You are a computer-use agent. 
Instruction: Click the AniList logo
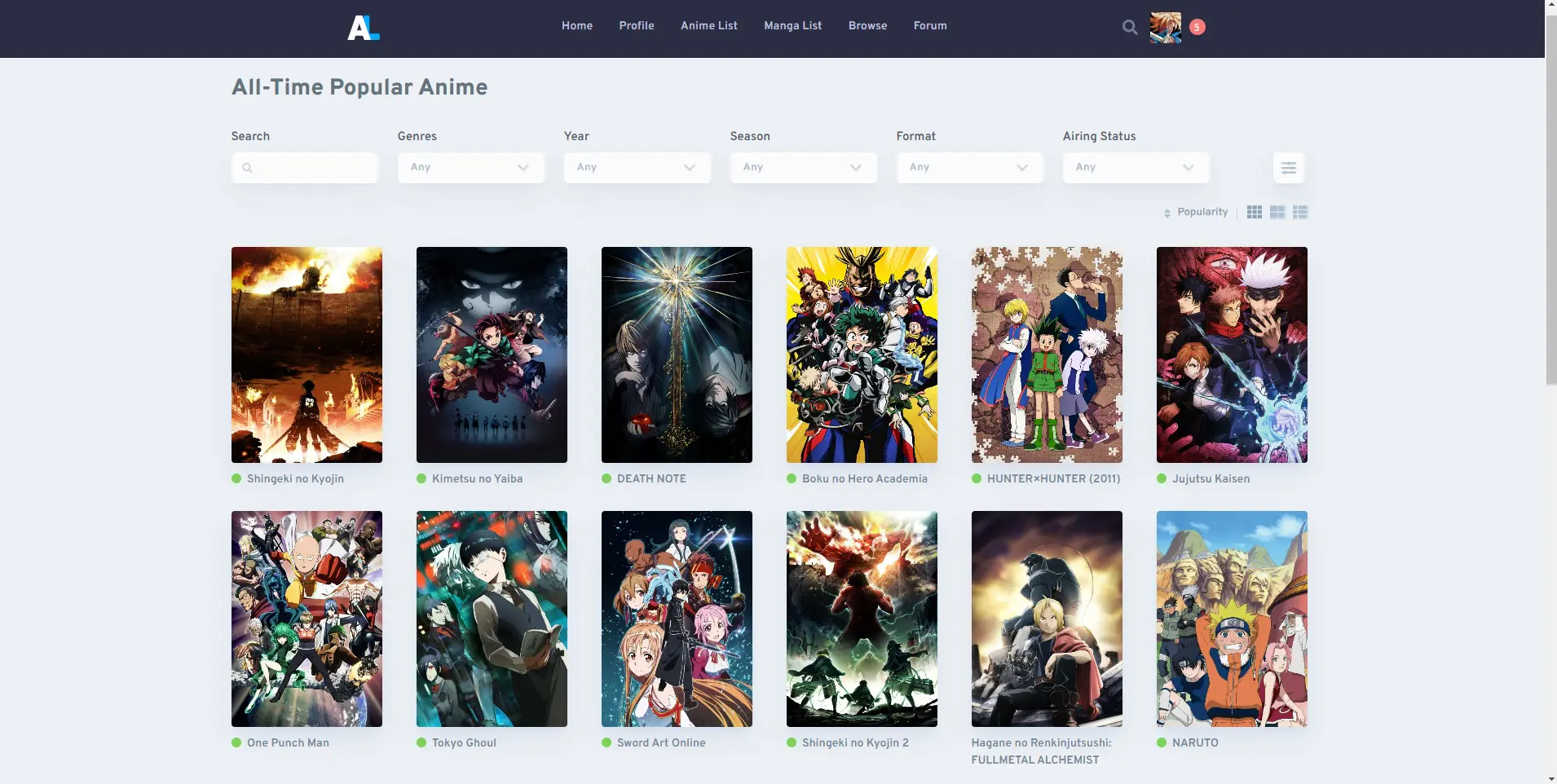(x=364, y=27)
